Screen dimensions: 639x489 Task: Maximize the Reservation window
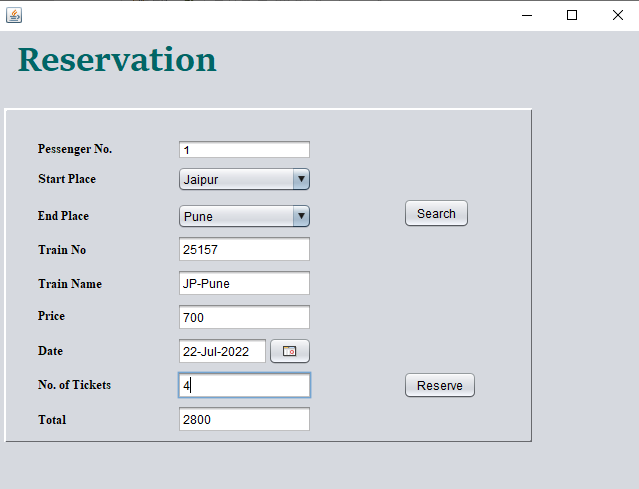click(572, 15)
